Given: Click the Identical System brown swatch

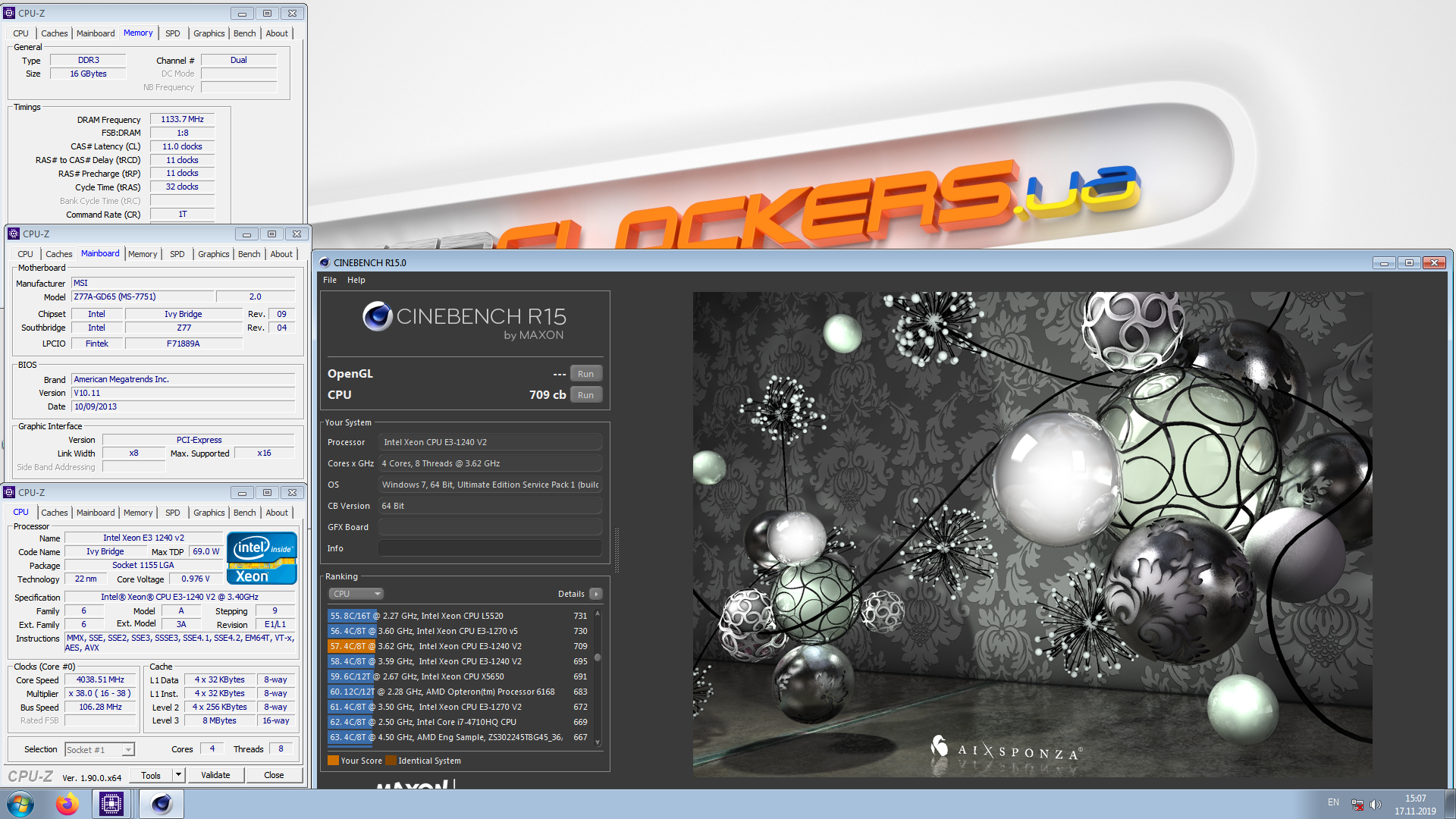Looking at the screenshot, I should tap(391, 761).
